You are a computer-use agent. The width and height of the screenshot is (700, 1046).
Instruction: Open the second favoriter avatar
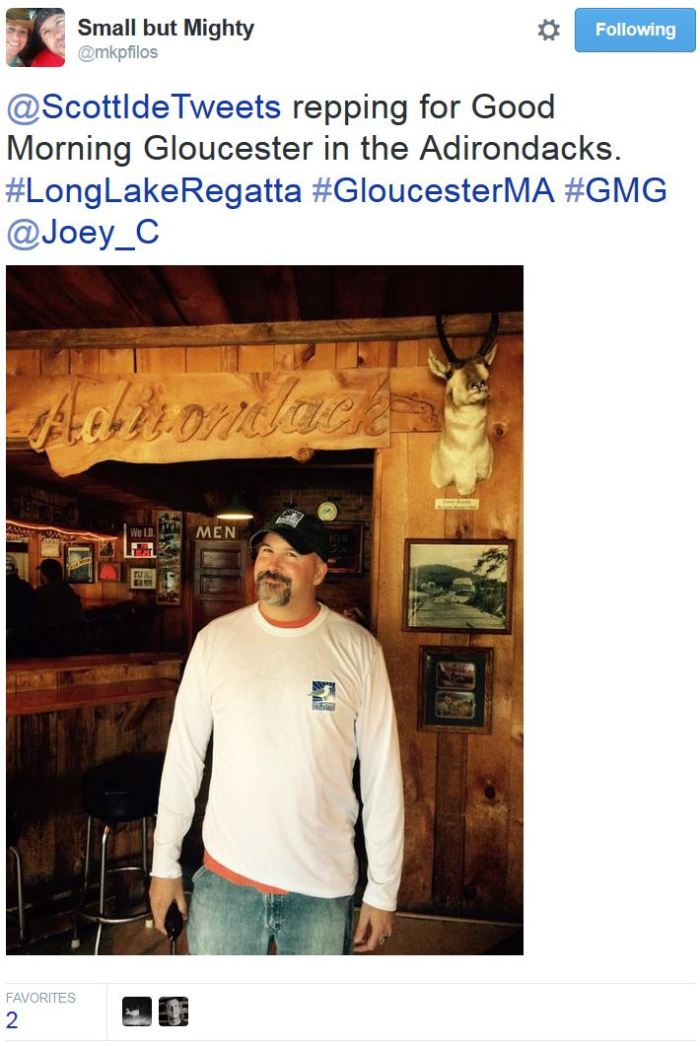pyautogui.click(x=173, y=1011)
